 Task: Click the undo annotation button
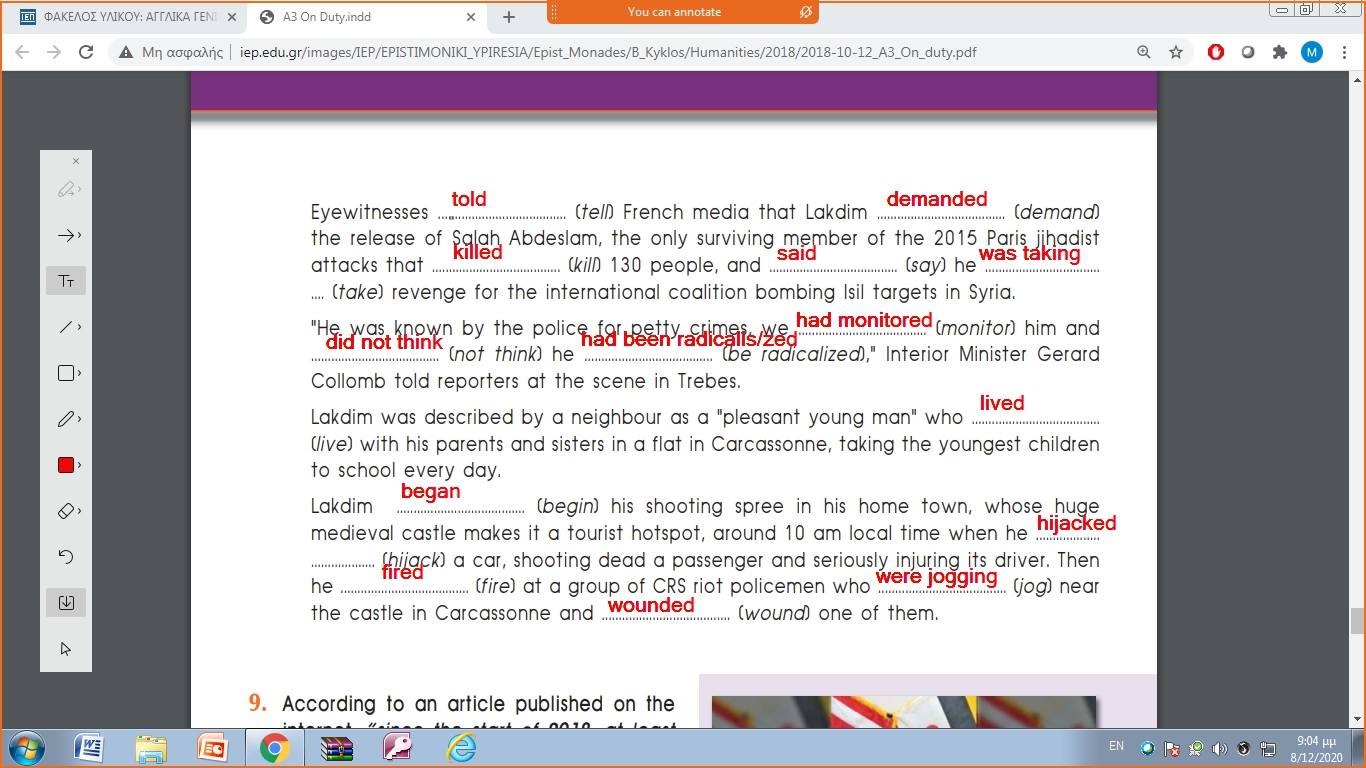click(66, 557)
